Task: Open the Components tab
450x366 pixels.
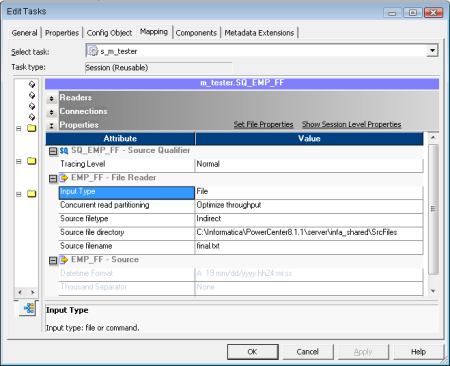Action: (x=196, y=33)
